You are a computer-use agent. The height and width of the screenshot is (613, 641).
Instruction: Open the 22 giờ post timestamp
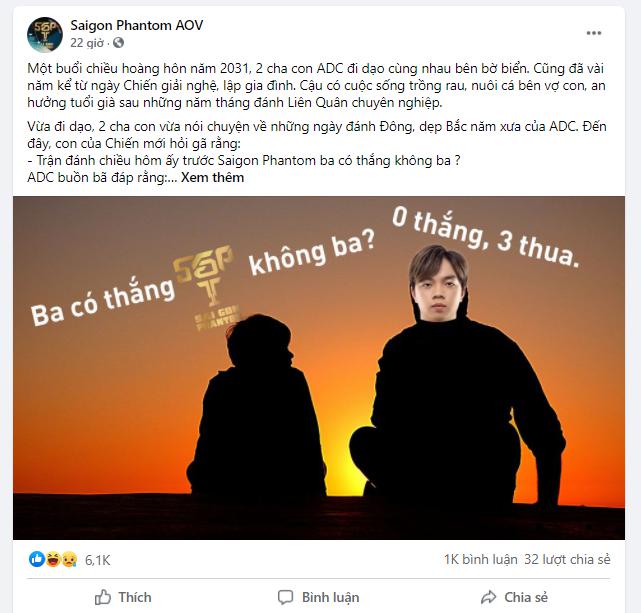[87, 43]
